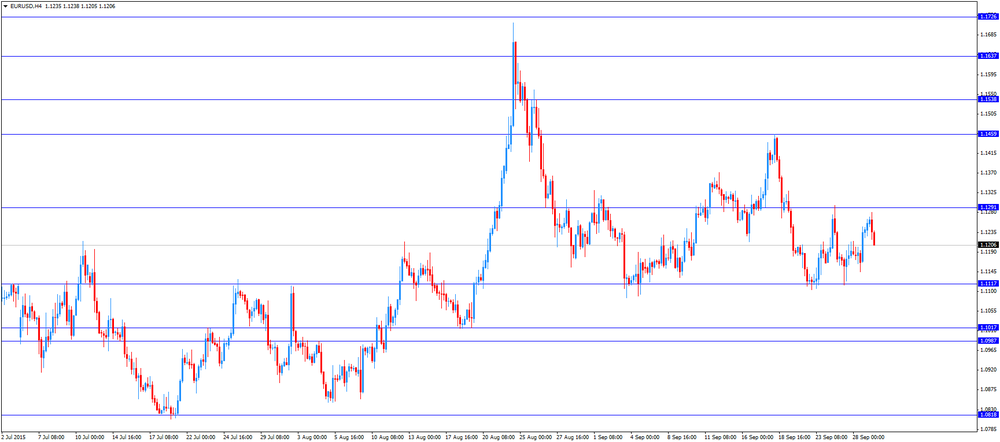Click the EURUSD,H4 chart title text

click(26, 5)
